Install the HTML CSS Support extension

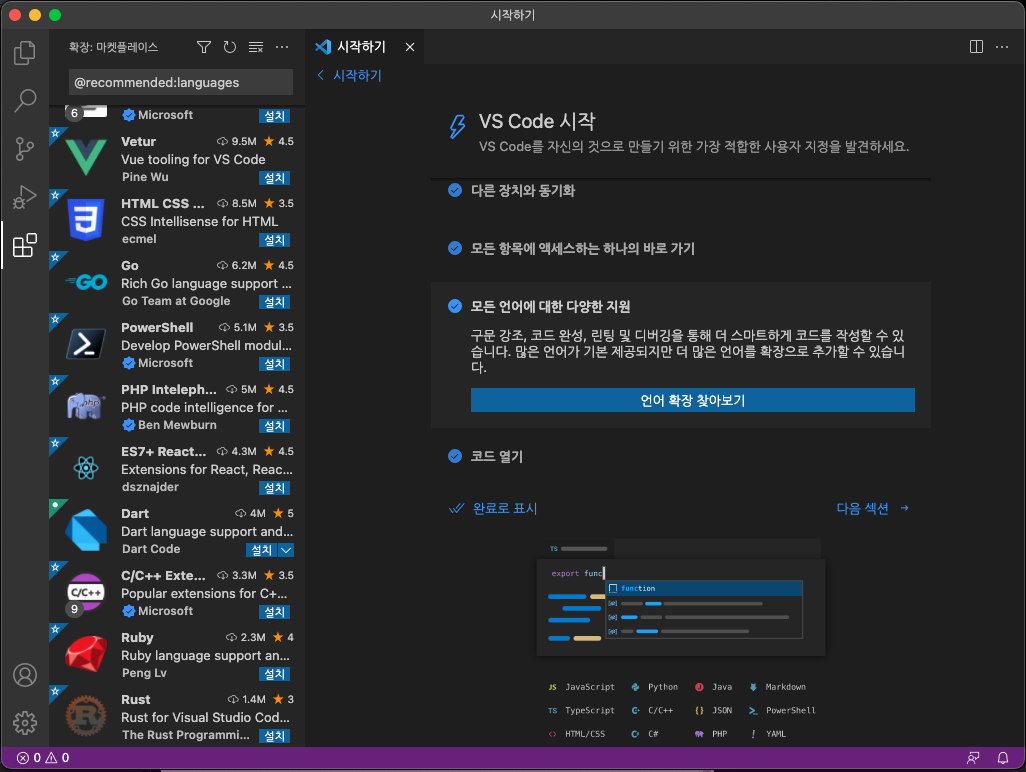274,240
